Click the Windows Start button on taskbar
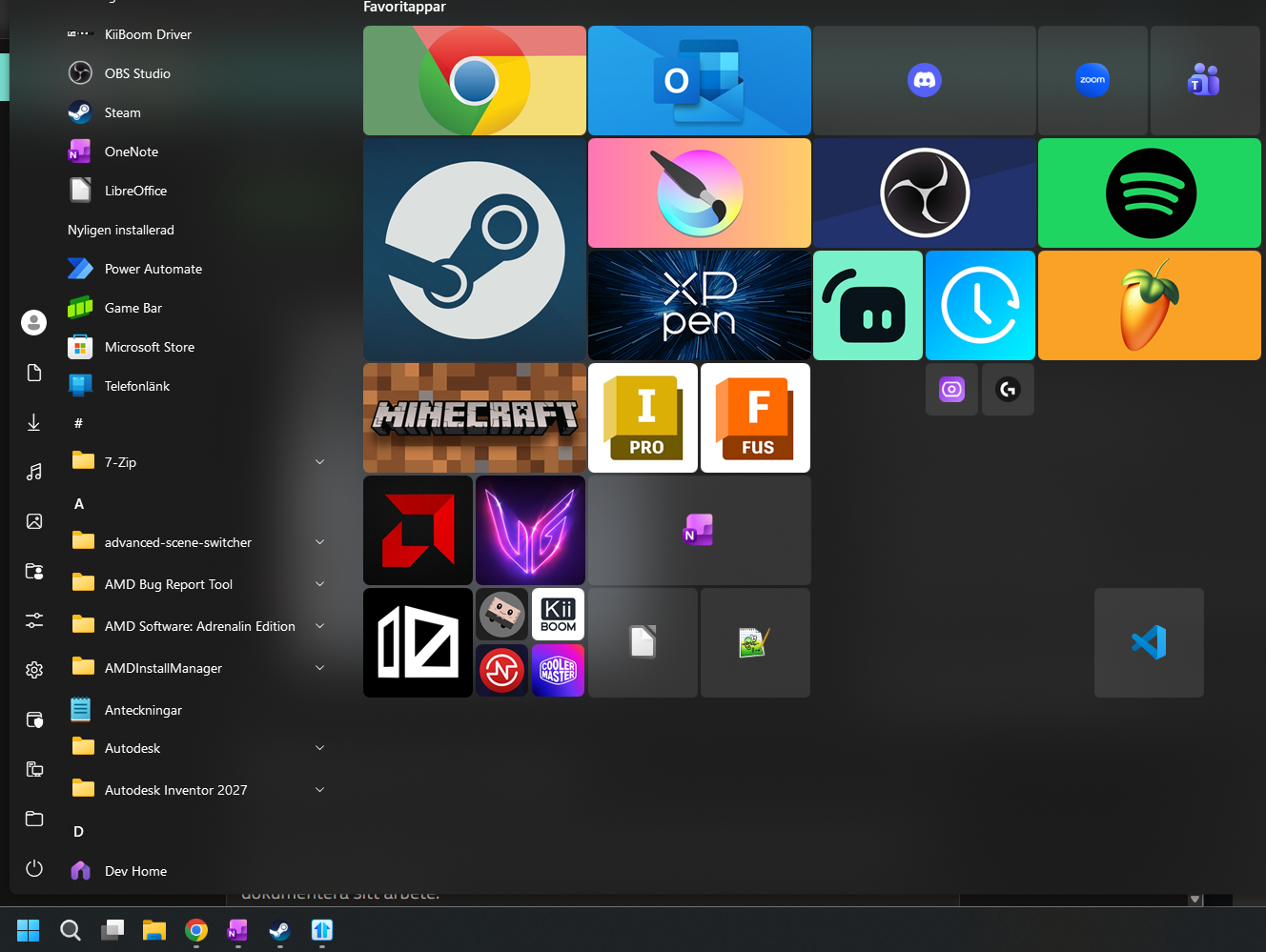Viewport: 1266px width, 952px height. pyautogui.click(x=29, y=930)
